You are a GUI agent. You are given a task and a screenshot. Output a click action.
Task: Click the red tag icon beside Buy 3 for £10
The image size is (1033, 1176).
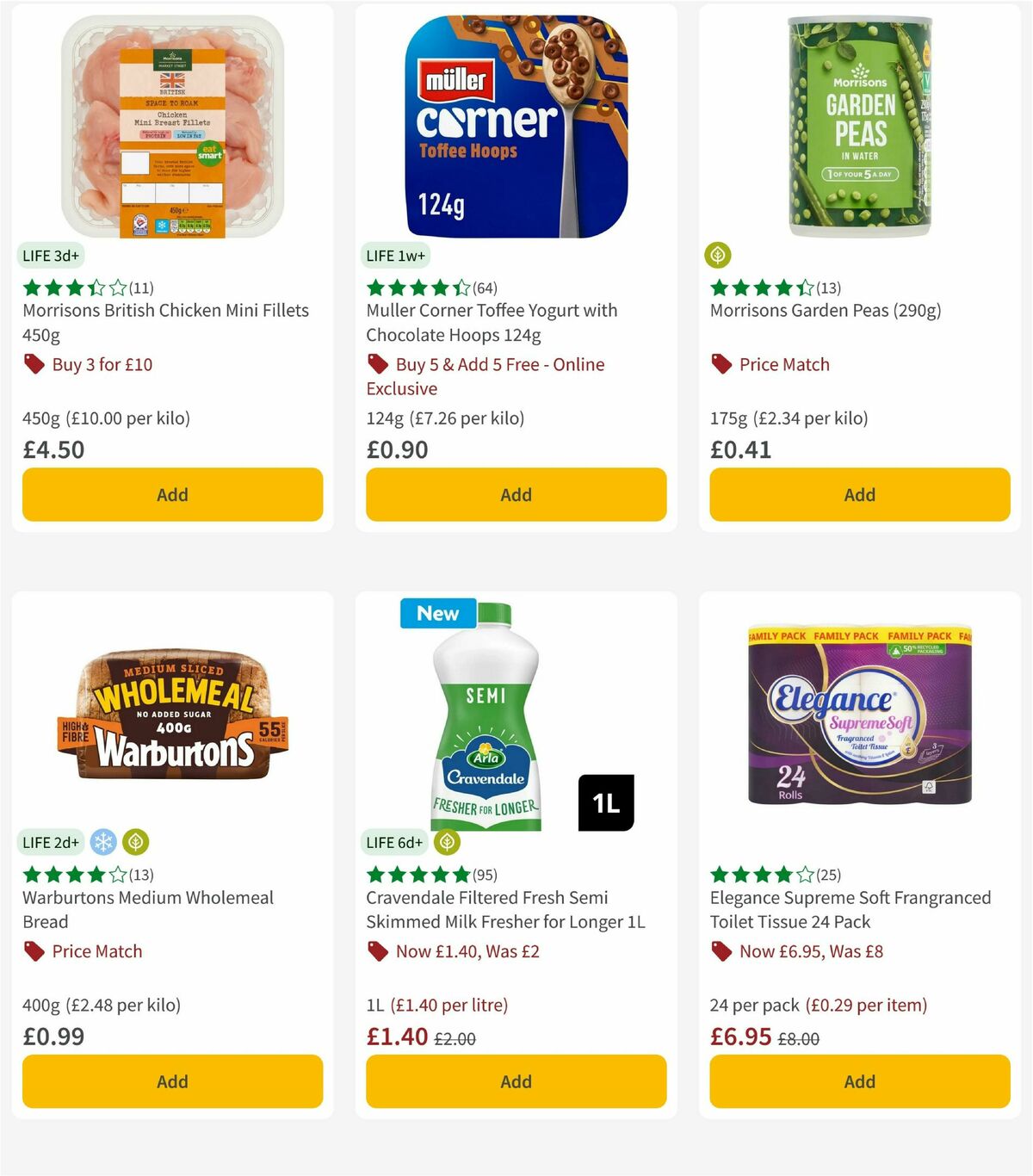[34, 364]
